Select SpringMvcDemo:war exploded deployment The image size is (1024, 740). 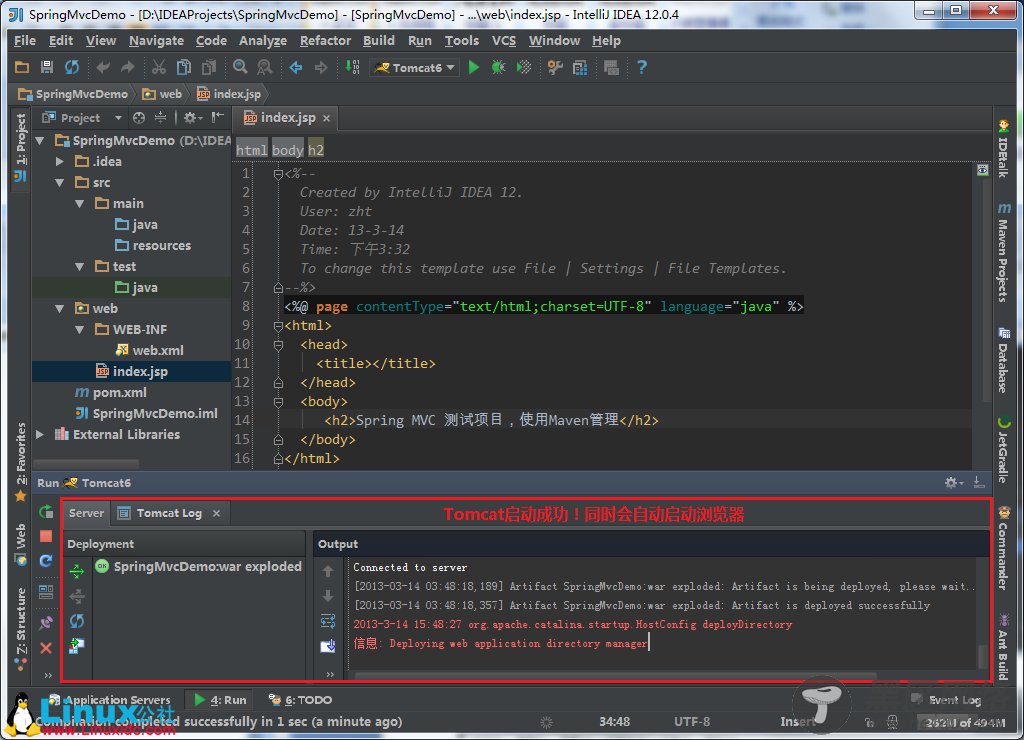[199, 566]
